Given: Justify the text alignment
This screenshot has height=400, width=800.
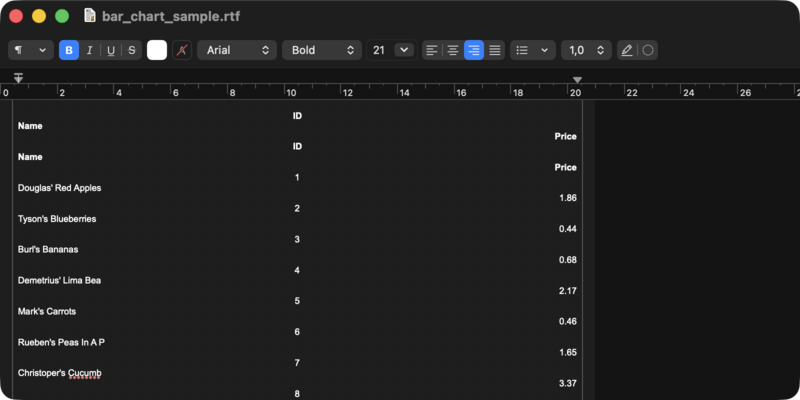Looking at the screenshot, I should tap(495, 50).
